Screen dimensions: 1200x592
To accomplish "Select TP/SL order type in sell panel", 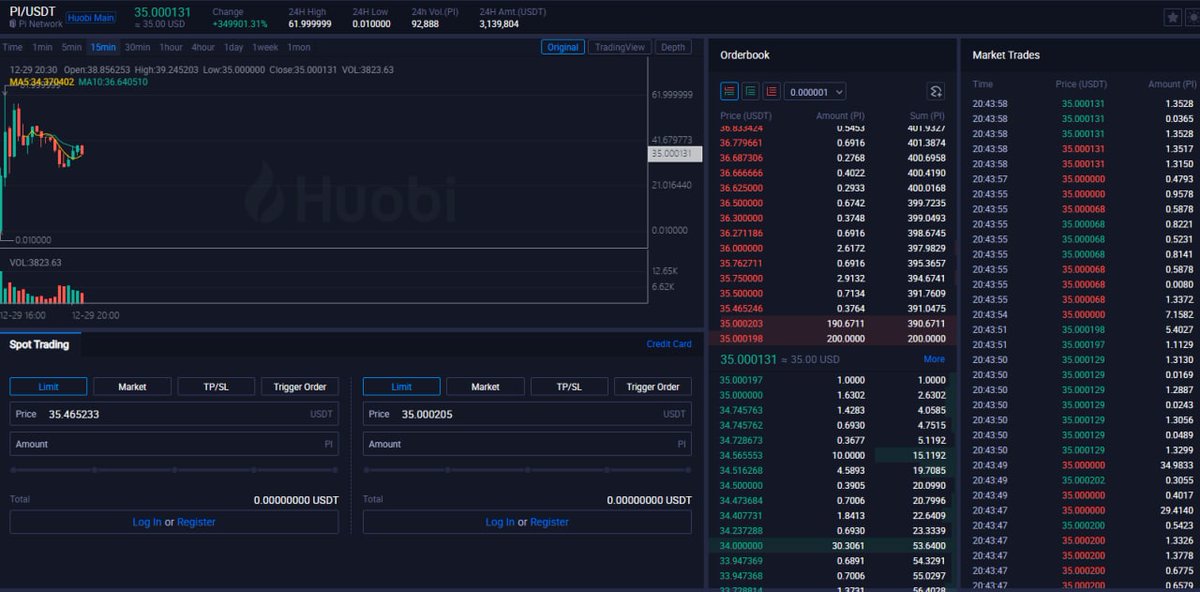I will (569, 386).
